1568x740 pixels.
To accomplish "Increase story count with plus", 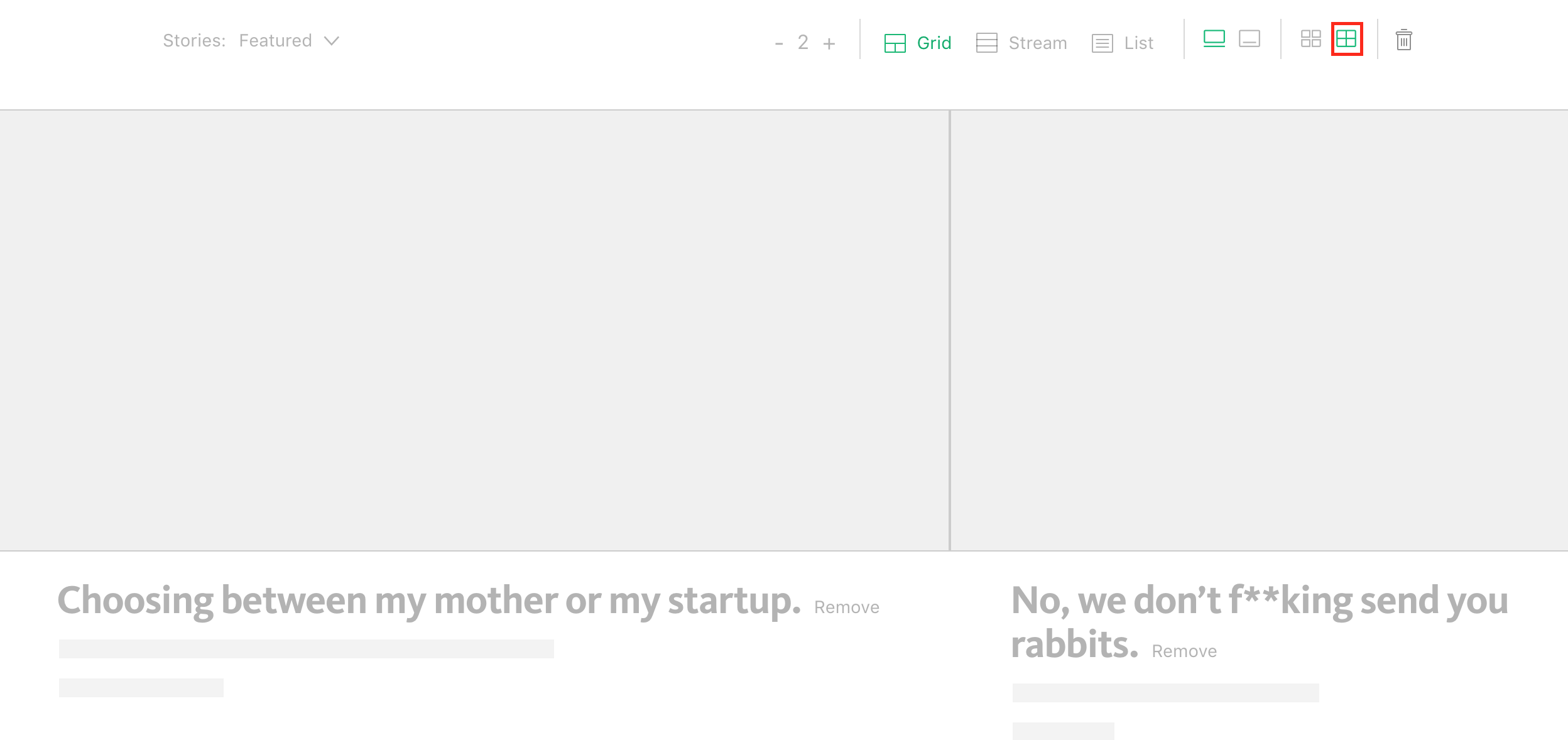I will click(829, 43).
